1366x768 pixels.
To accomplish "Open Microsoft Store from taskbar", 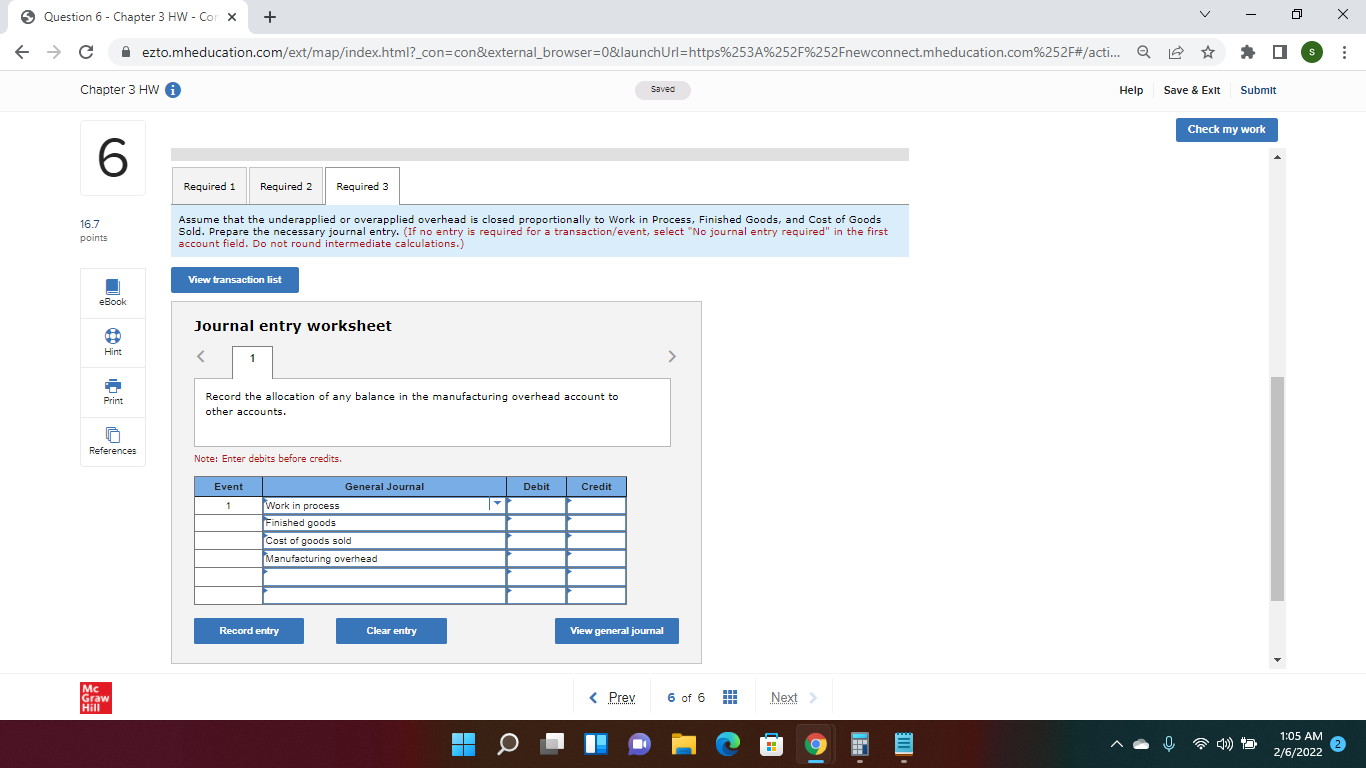I will click(x=772, y=744).
